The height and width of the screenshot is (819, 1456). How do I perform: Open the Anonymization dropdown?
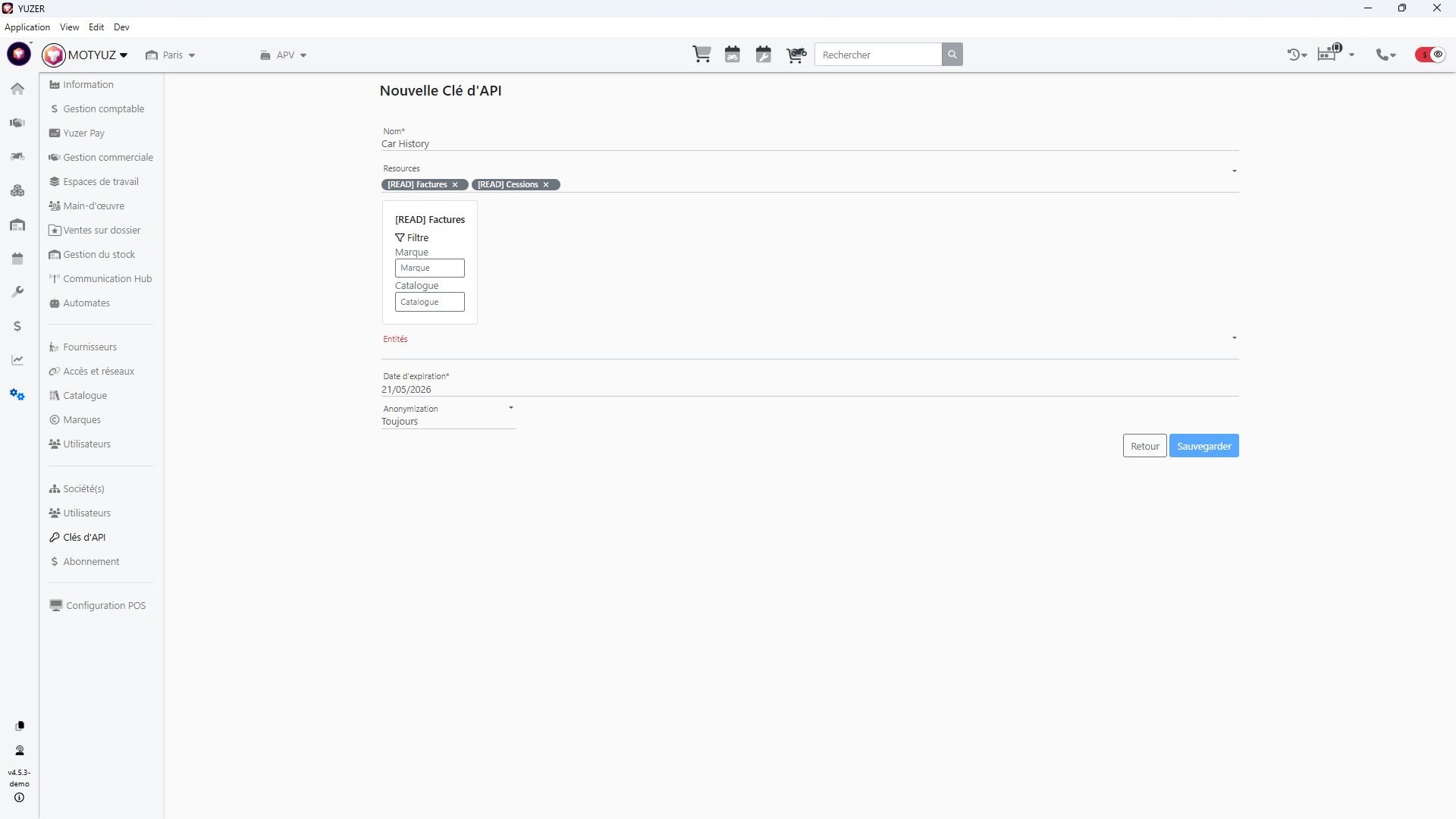click(510, 408)
